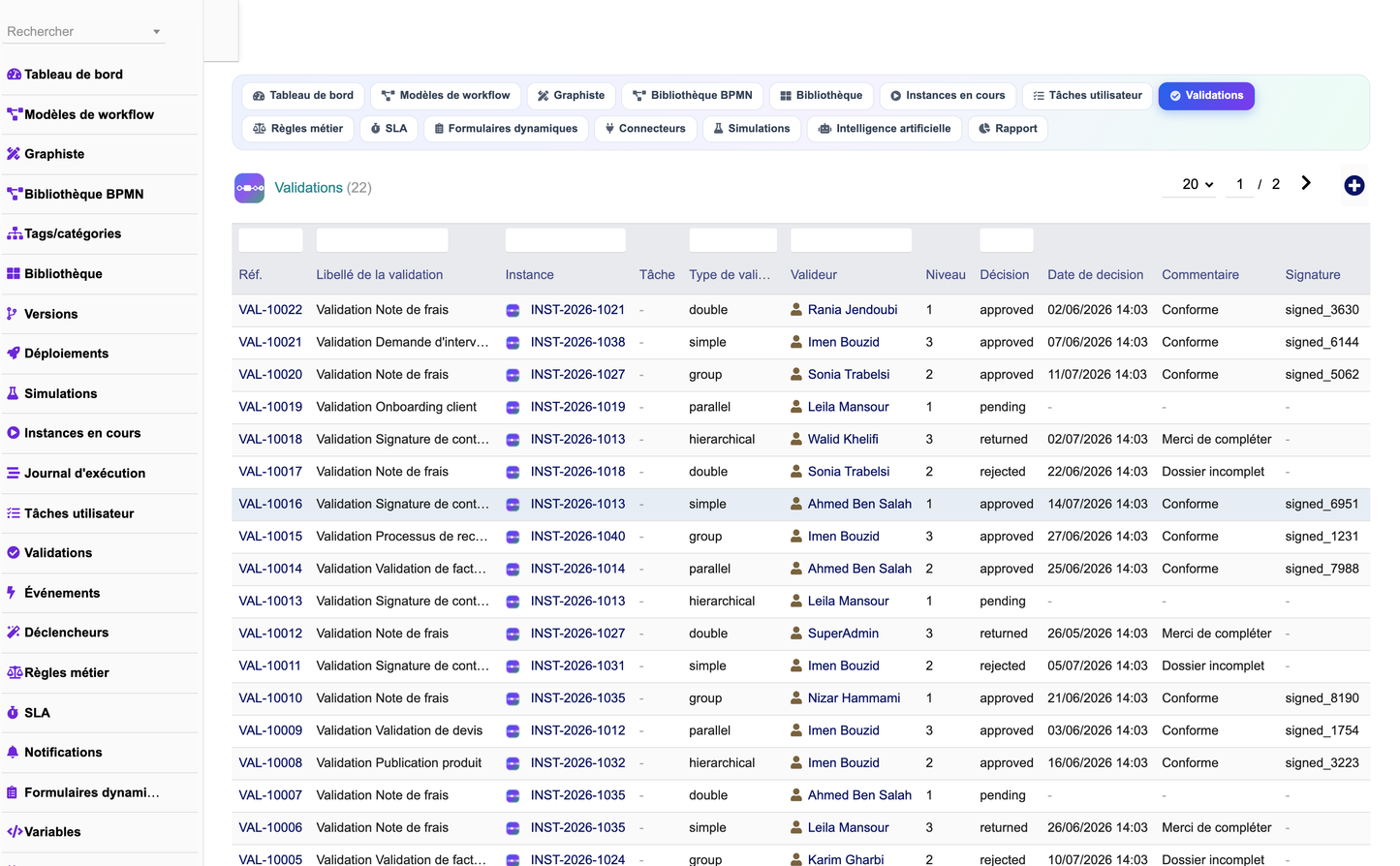Open instance link INST-2026-1040
The width and height of the screenshot is (1400, 866).
coord(577,537)
